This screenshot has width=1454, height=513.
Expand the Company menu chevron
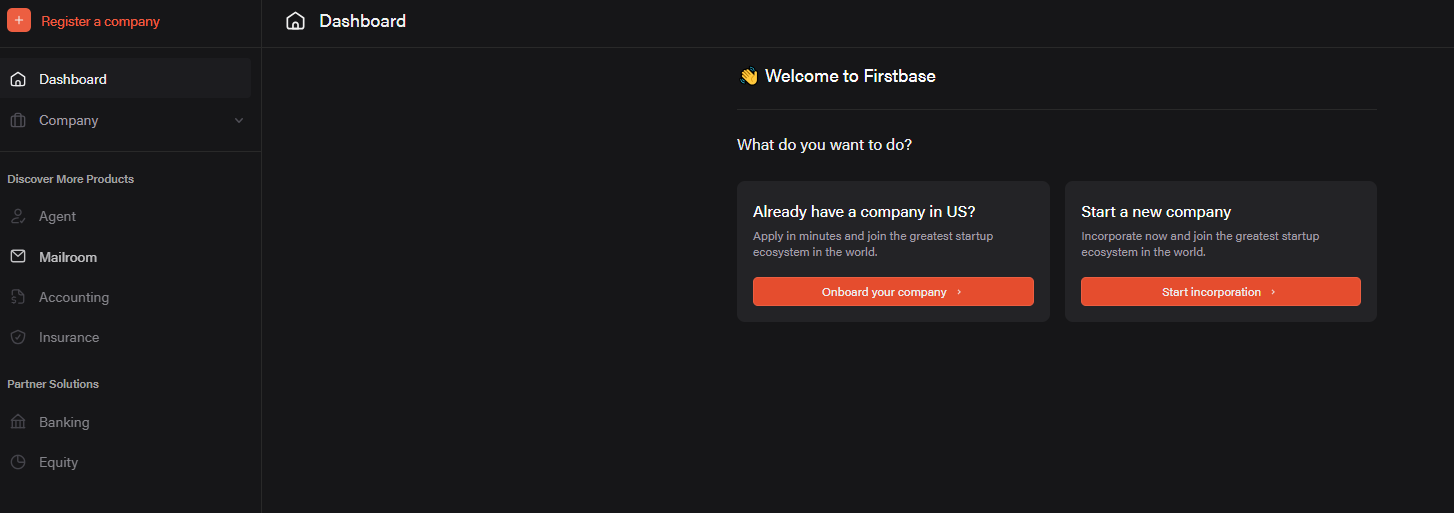coord(238,121)
